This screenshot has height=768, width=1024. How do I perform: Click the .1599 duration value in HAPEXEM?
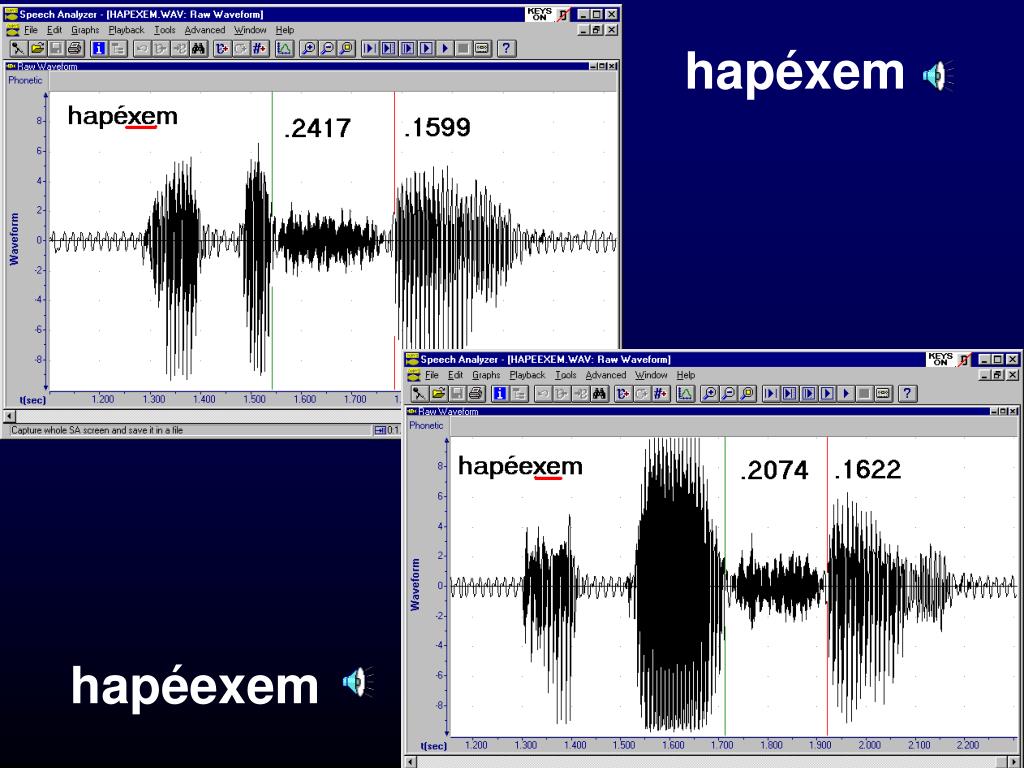coord(437,127)
